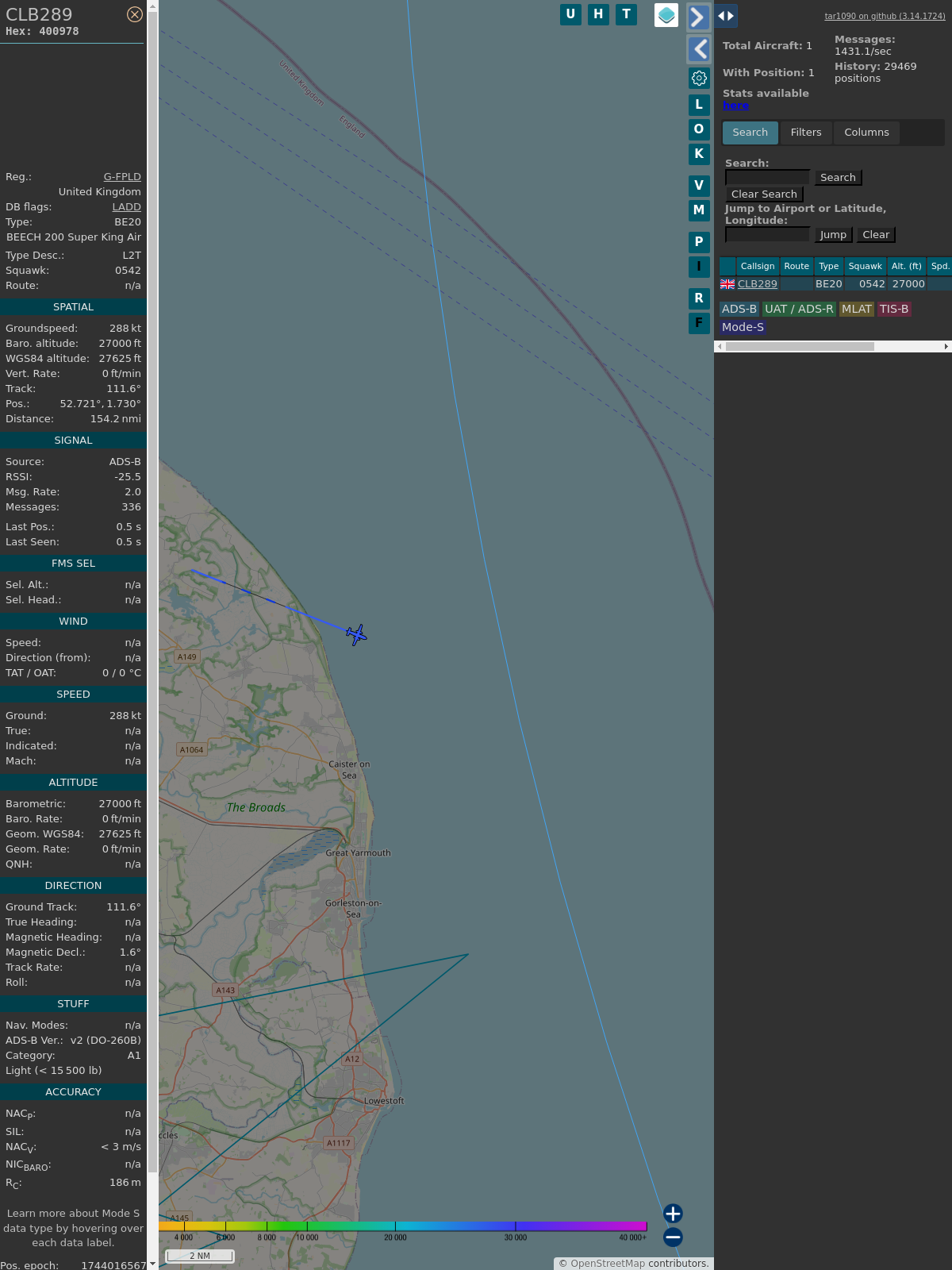Screen dimensions: 952x1270
Task: Toggle the L map button
Action: pyautogui.click(x=699, y=105)
